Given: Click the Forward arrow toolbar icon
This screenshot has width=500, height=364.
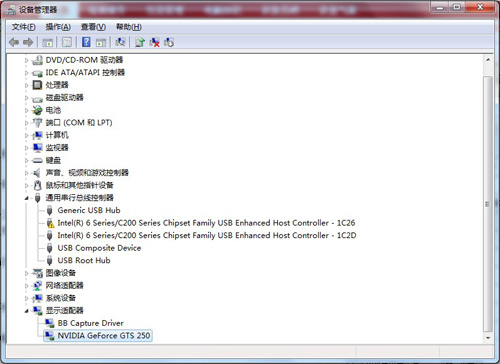Looking at the screenshot, I should (x=28, y=42).
